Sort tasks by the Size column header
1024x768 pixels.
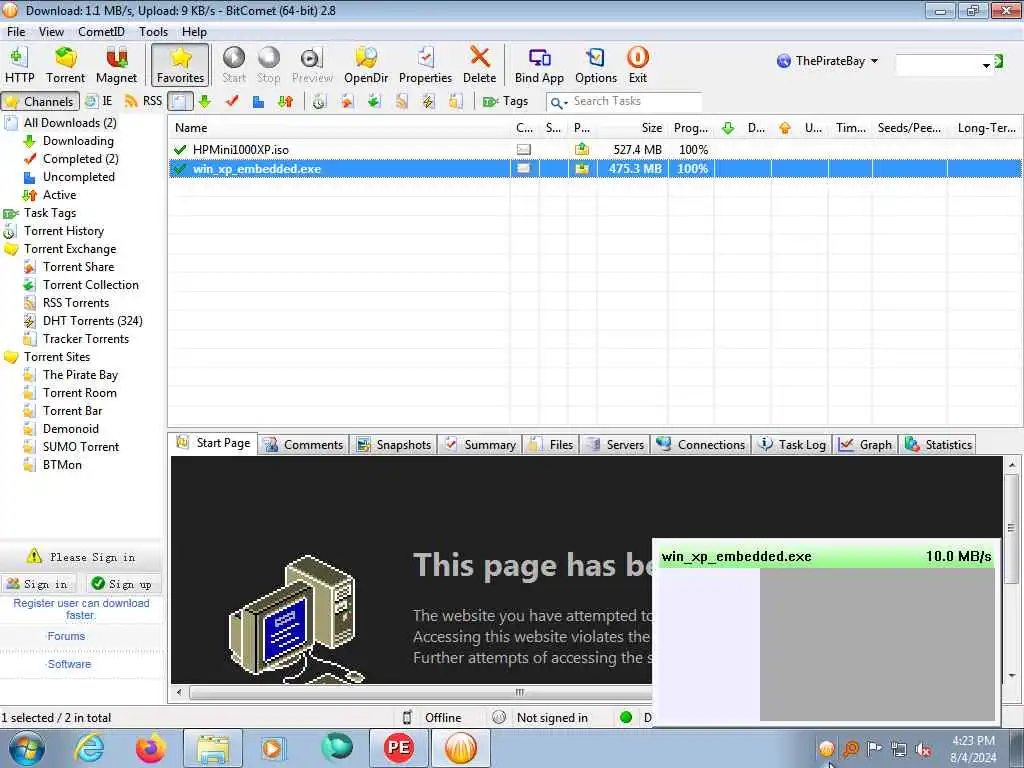632,128
